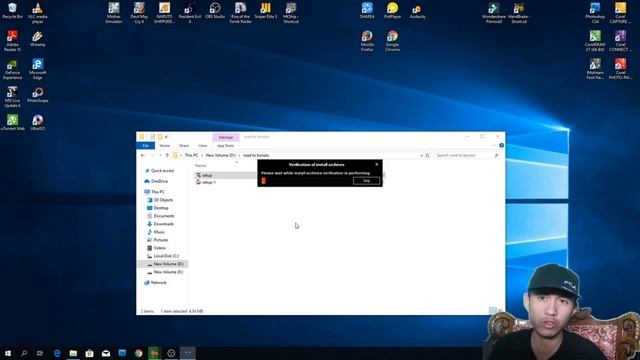Open Local Disk (C:) in navigation pane
This screenshot has width=640, height=360.
point(163,256)
